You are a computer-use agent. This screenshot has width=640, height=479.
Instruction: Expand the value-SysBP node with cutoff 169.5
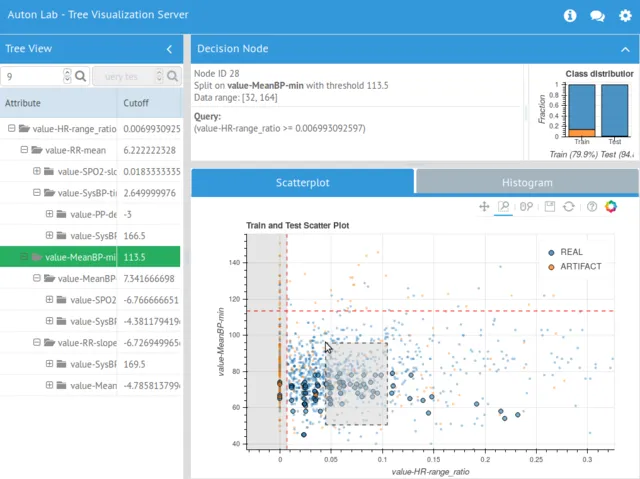[49, 364]
